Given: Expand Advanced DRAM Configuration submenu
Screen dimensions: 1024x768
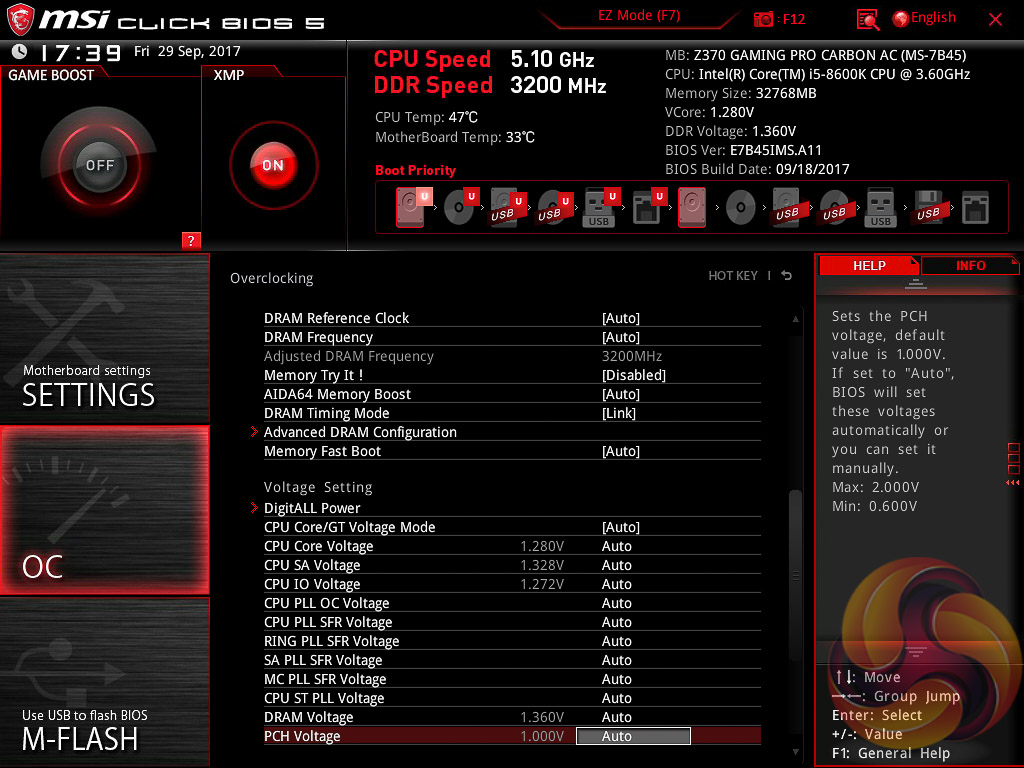Looking at the screenshot, I should click(360, 432).
